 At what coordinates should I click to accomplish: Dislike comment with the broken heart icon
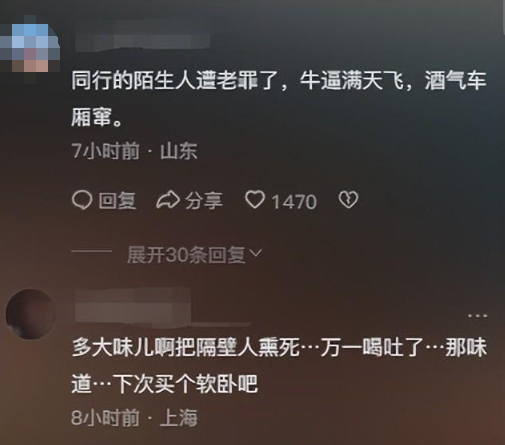pyautogui.click(x=348, y=200)
